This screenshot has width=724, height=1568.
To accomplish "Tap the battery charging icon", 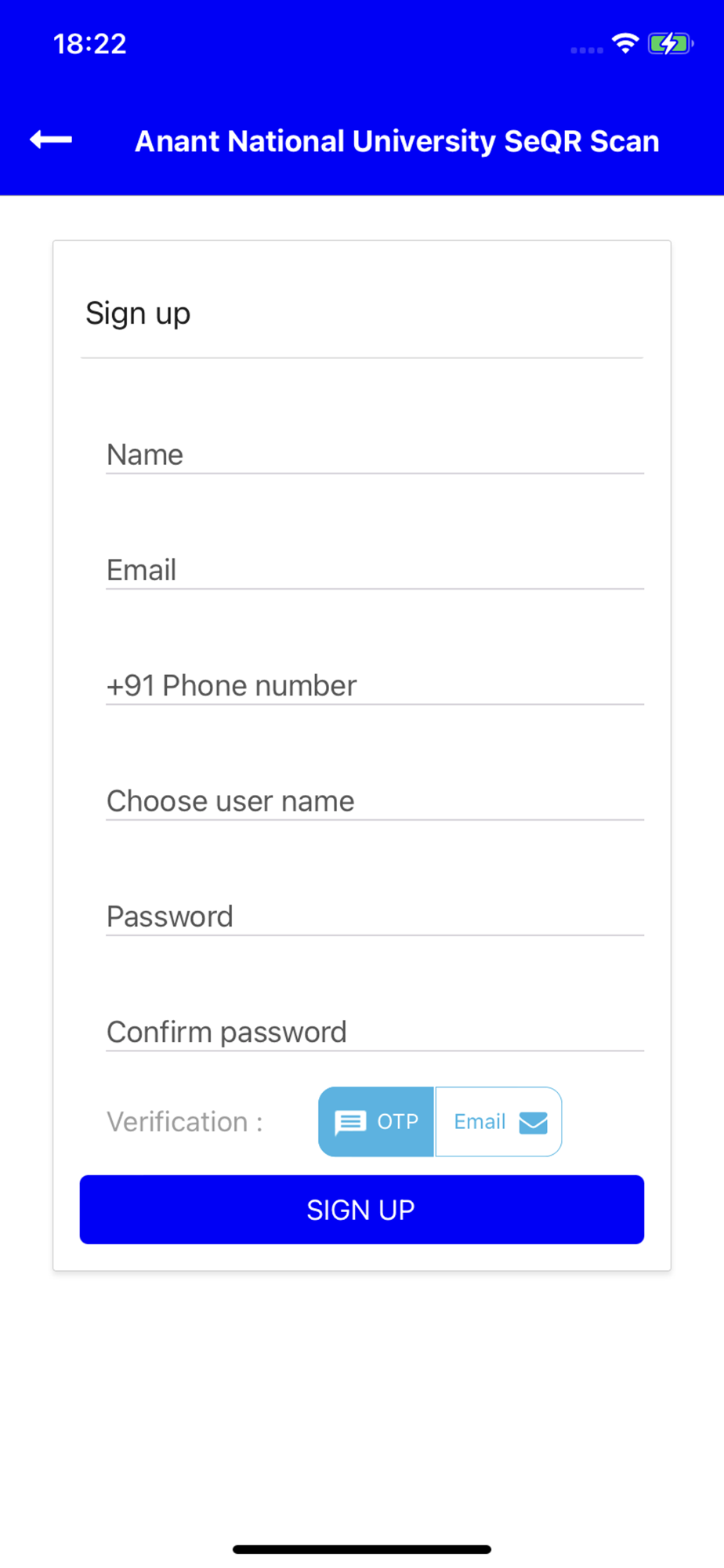I will click(671, 44).
